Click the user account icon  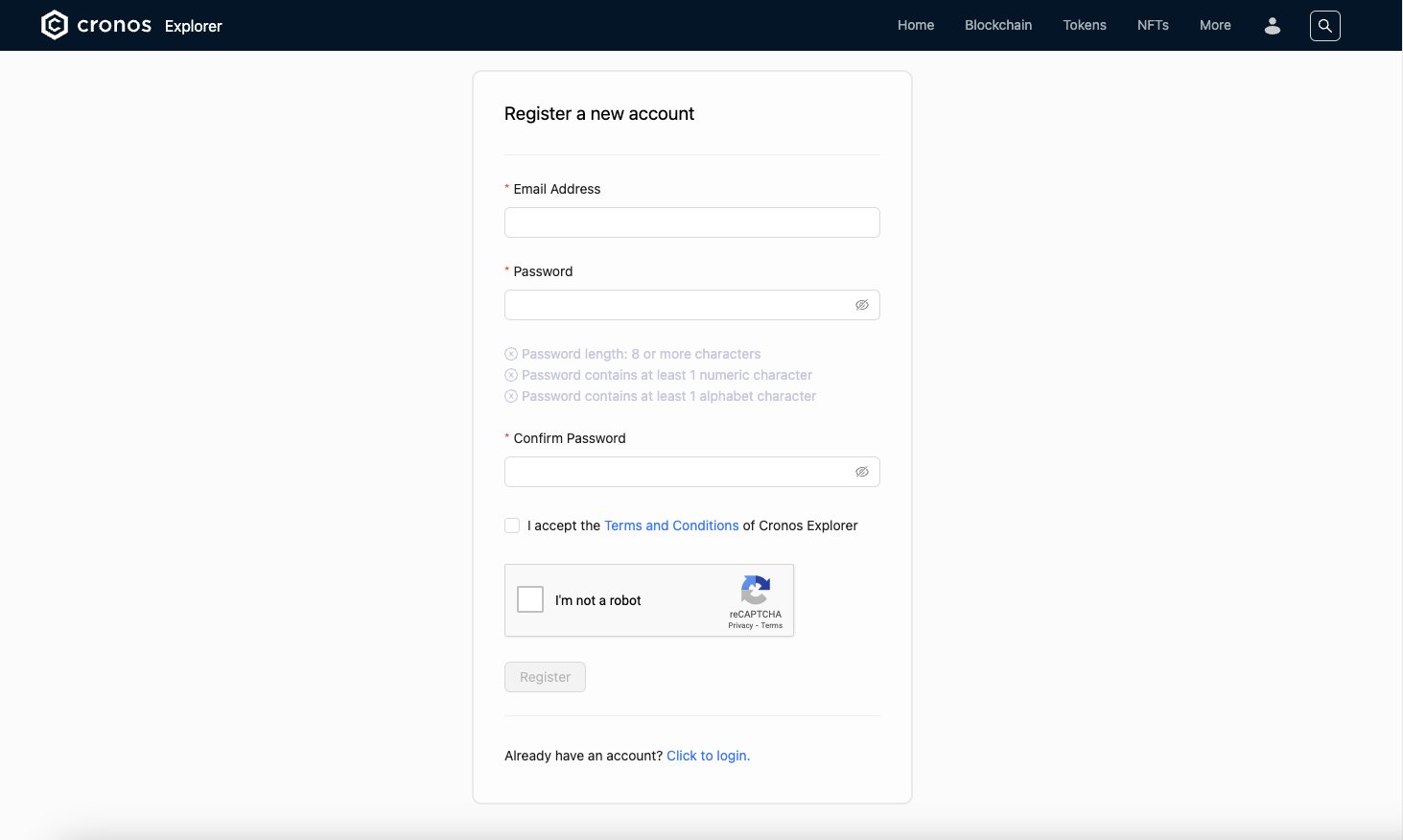(x=1272, y=26)
